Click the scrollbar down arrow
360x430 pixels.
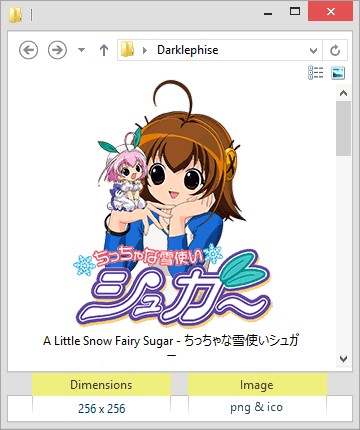343,359
